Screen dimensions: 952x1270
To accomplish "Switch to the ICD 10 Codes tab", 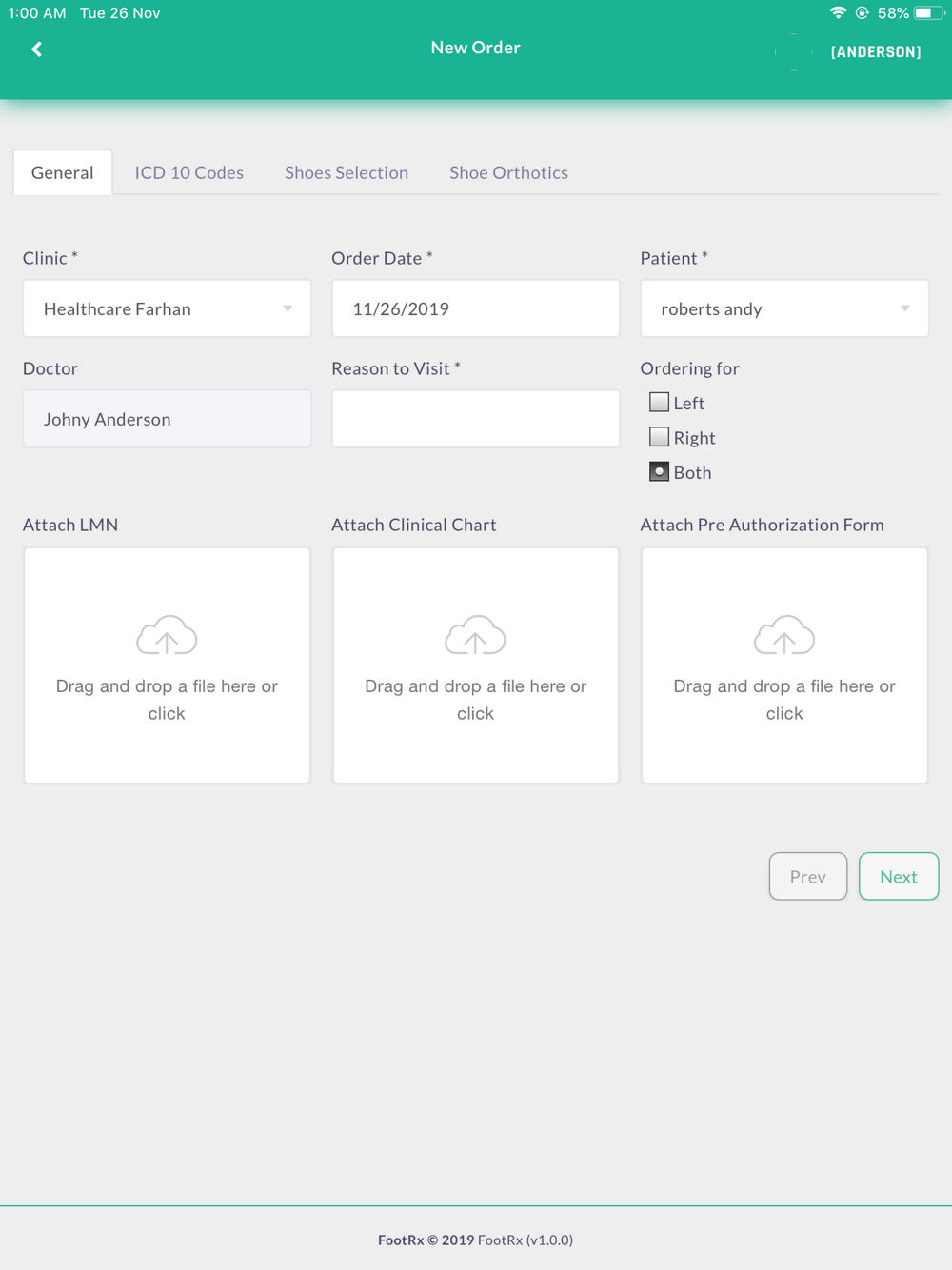I will 189,172.
